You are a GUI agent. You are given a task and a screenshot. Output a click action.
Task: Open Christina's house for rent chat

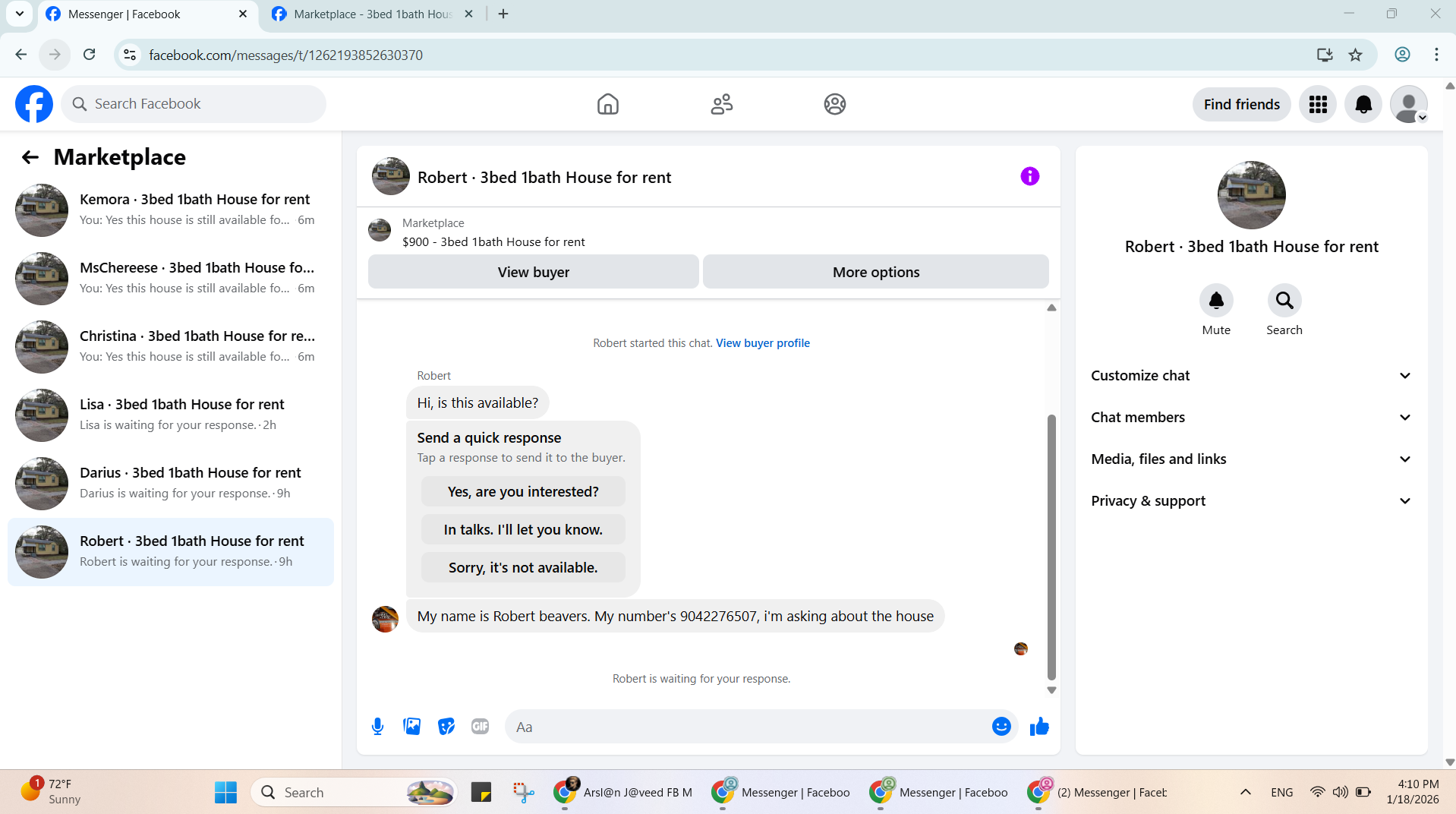pos(171,346)
